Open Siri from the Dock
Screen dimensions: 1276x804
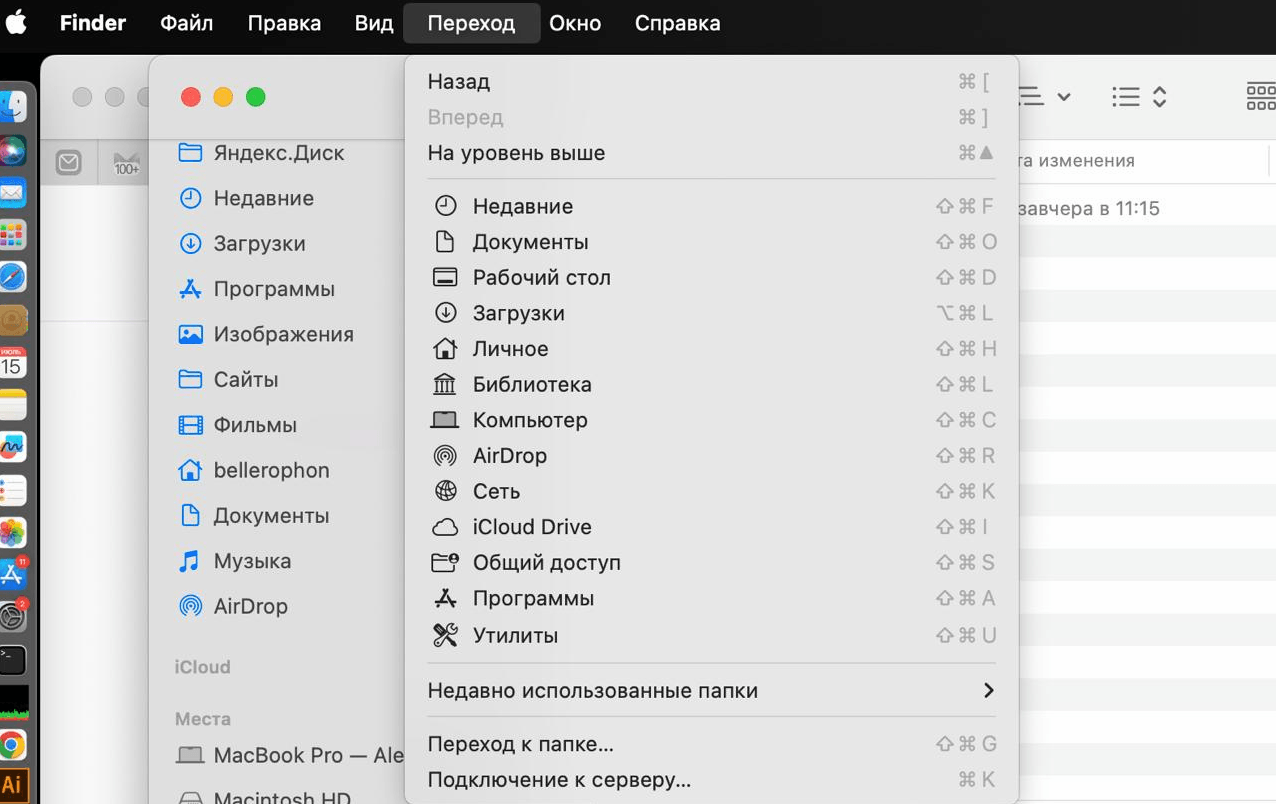tap(13, 150)
